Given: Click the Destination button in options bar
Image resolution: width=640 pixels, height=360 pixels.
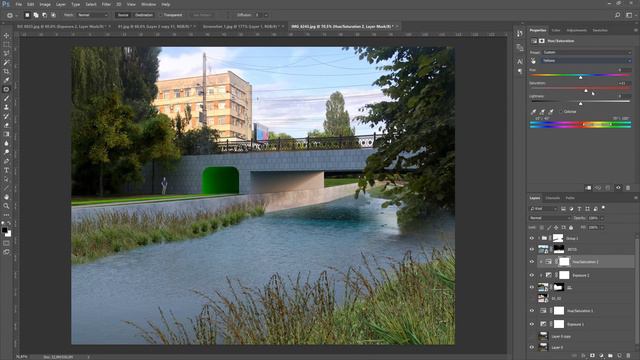Looking at the screenshot, I should [x=144, y=15].
